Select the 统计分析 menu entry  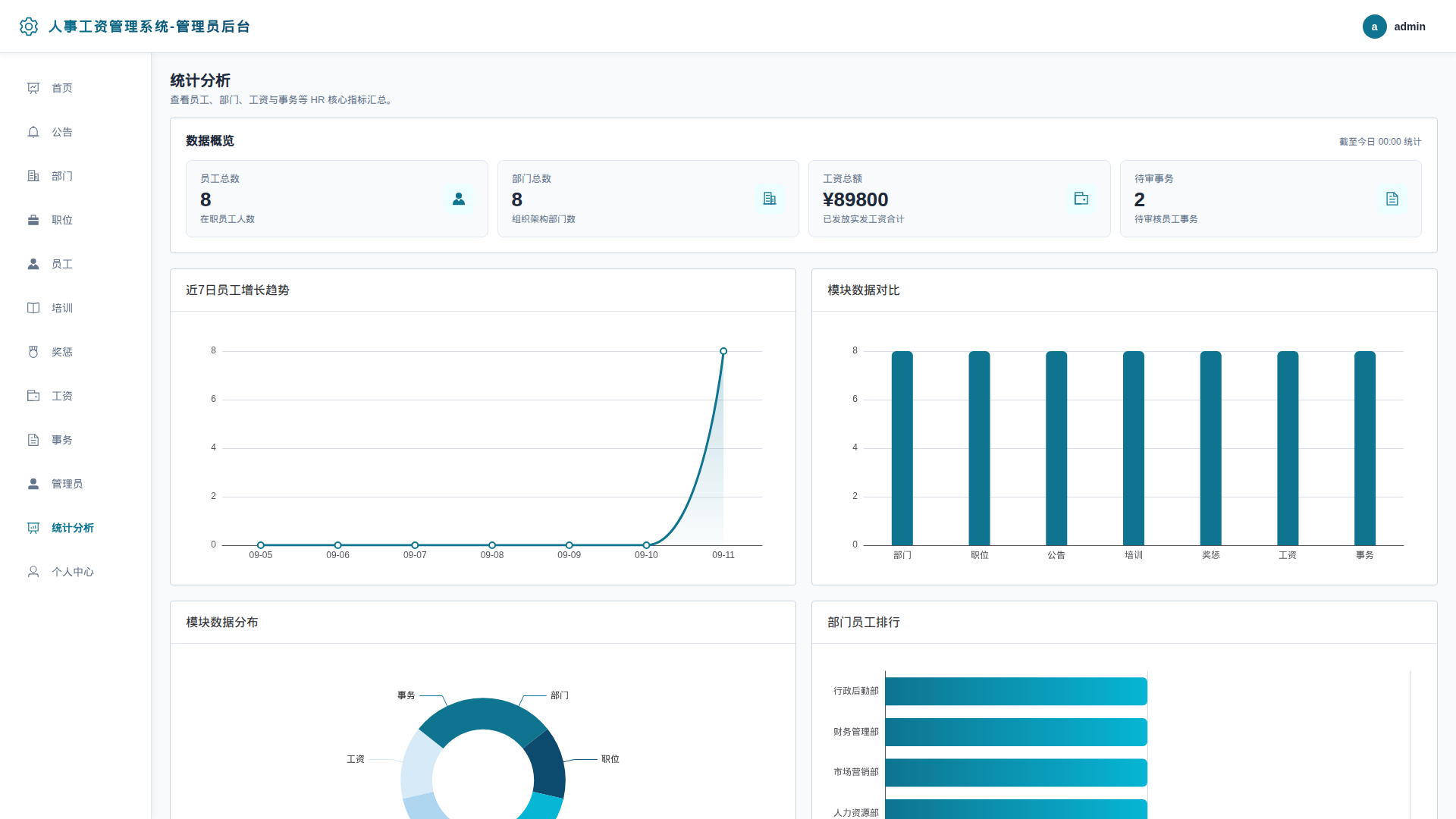pos(76,528)
